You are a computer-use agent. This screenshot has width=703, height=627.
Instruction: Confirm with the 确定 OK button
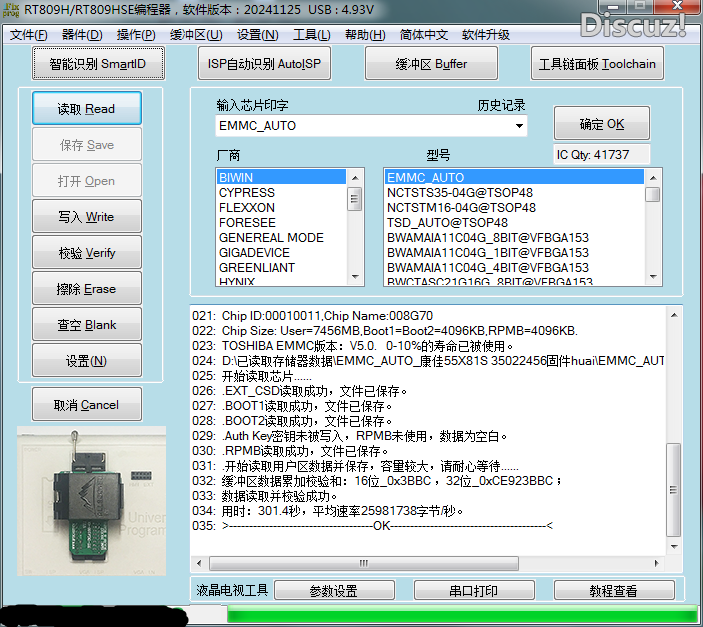tap(602, 123)
